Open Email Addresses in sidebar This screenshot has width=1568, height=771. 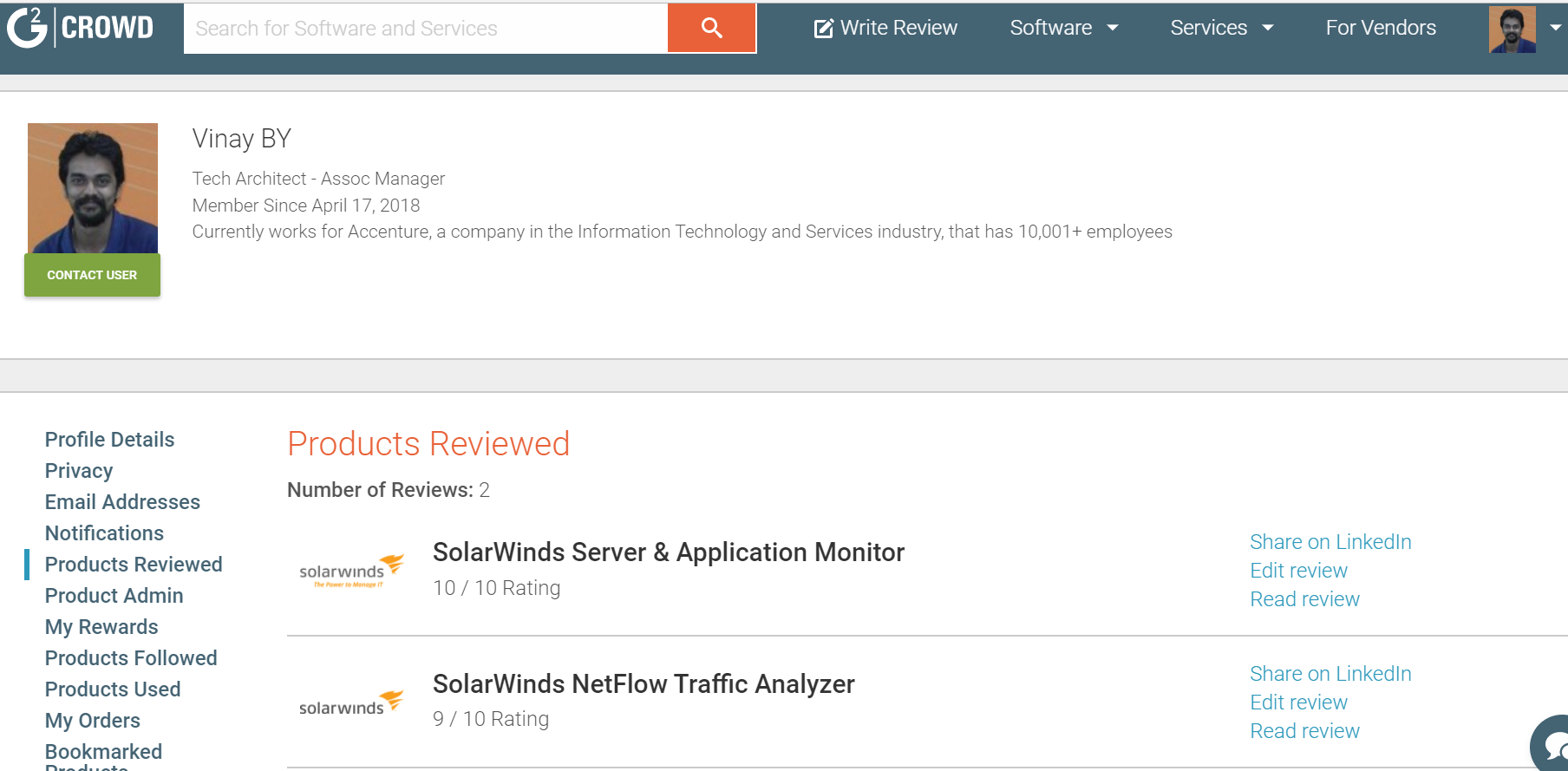(122, 502)
